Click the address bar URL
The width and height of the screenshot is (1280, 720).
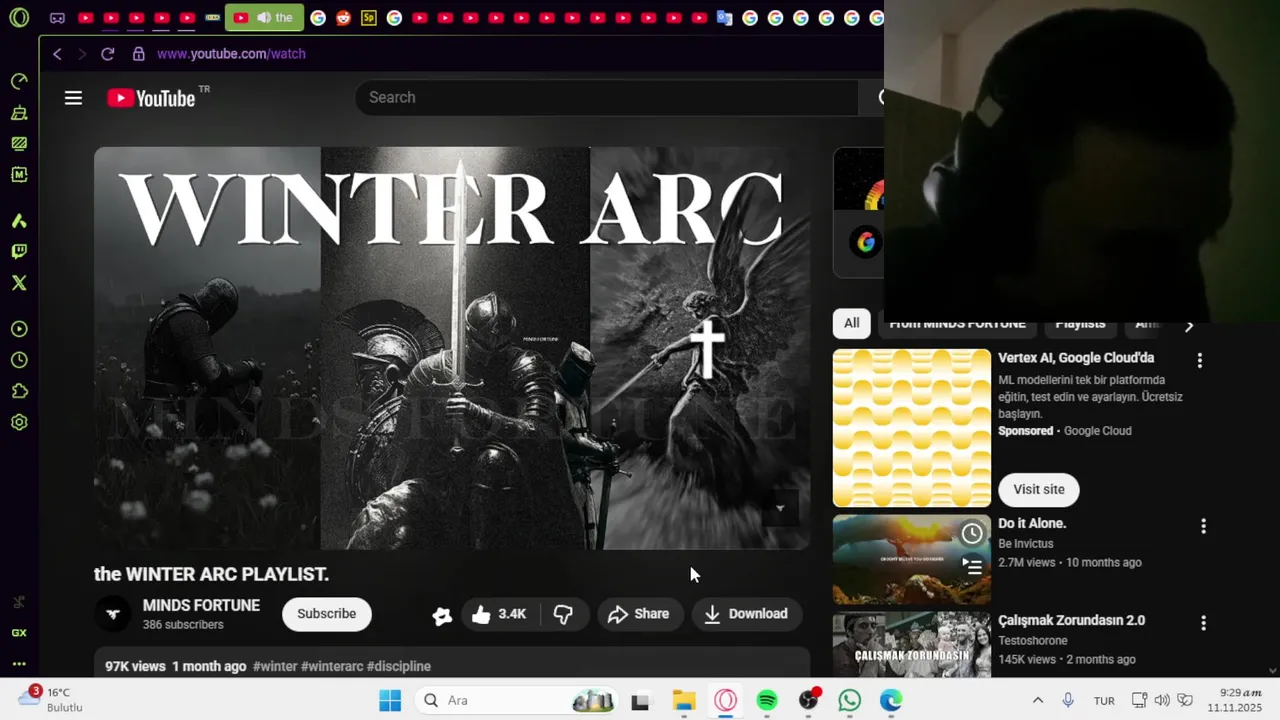click(231, 54)
